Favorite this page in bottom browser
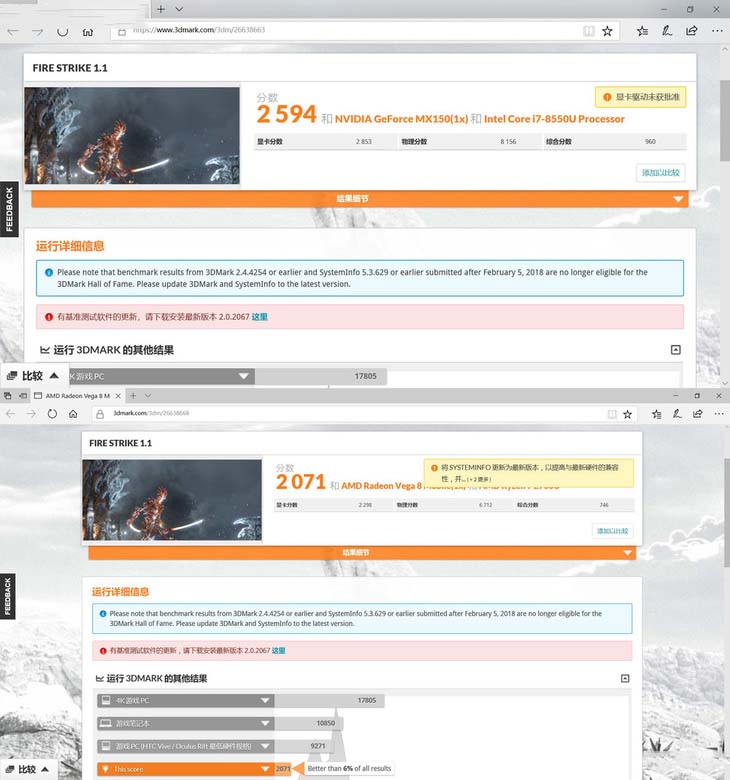The height and width of the screenshot is (780, 730). 627,414
